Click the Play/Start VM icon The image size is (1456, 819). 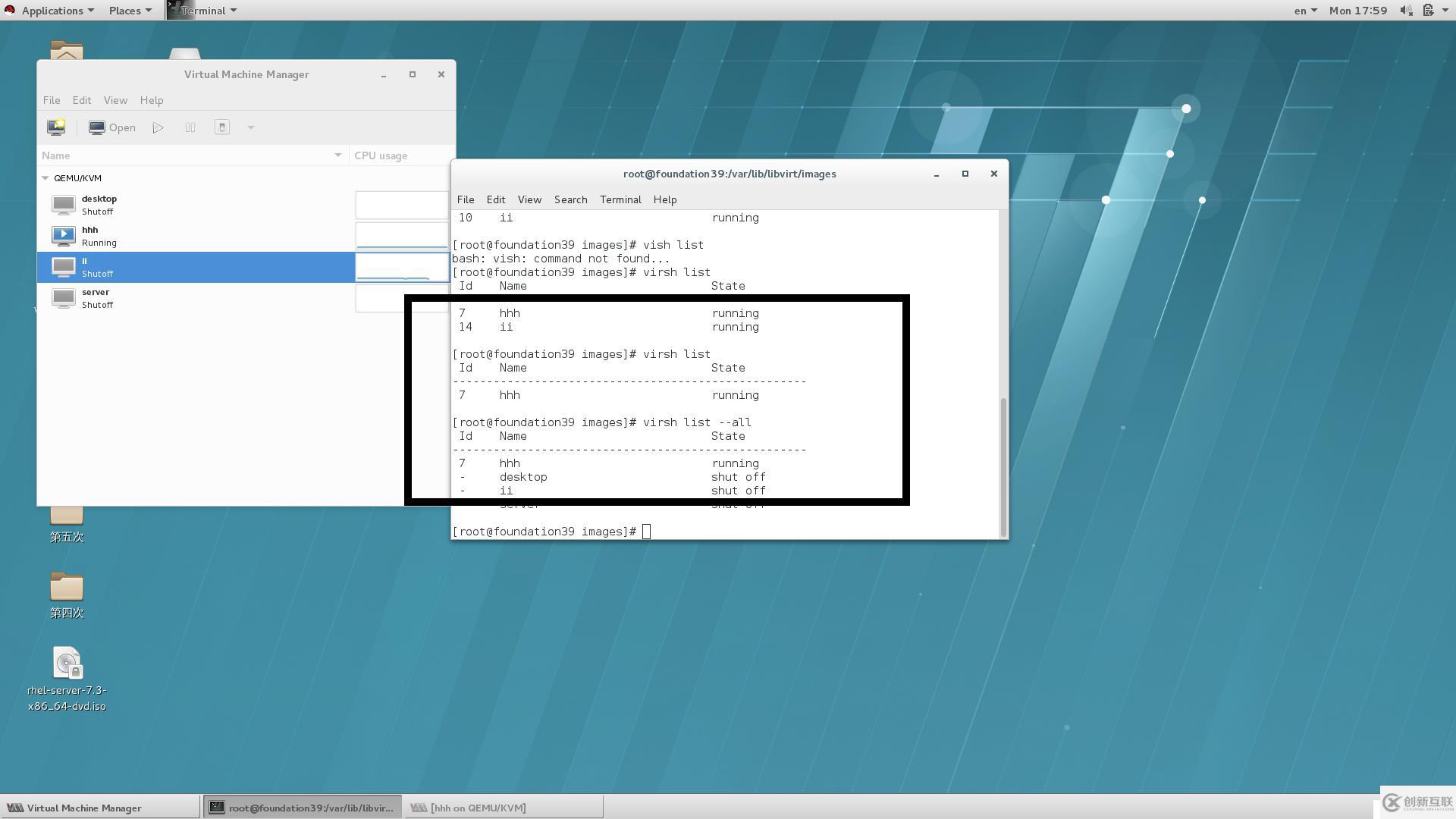point(159,127)
